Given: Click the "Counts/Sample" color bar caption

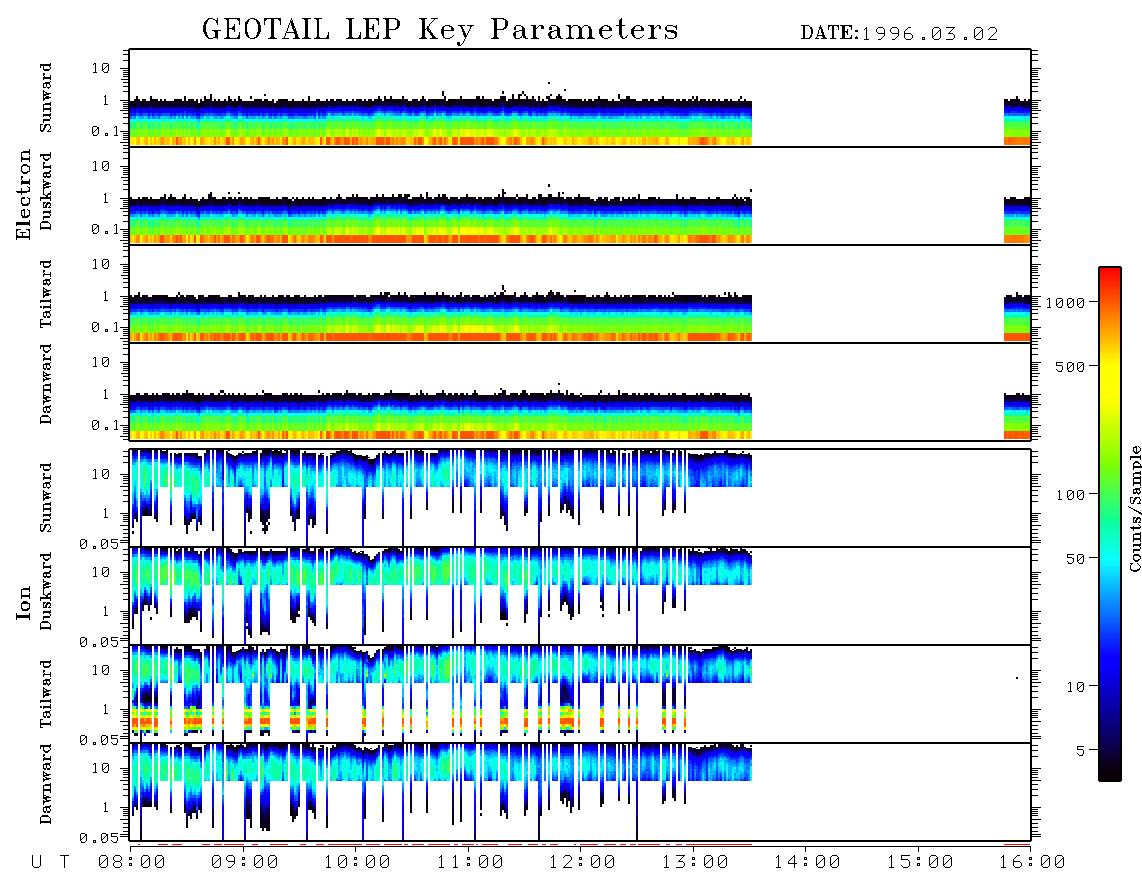Looking at the screenshot, I should pos(1134,508).
